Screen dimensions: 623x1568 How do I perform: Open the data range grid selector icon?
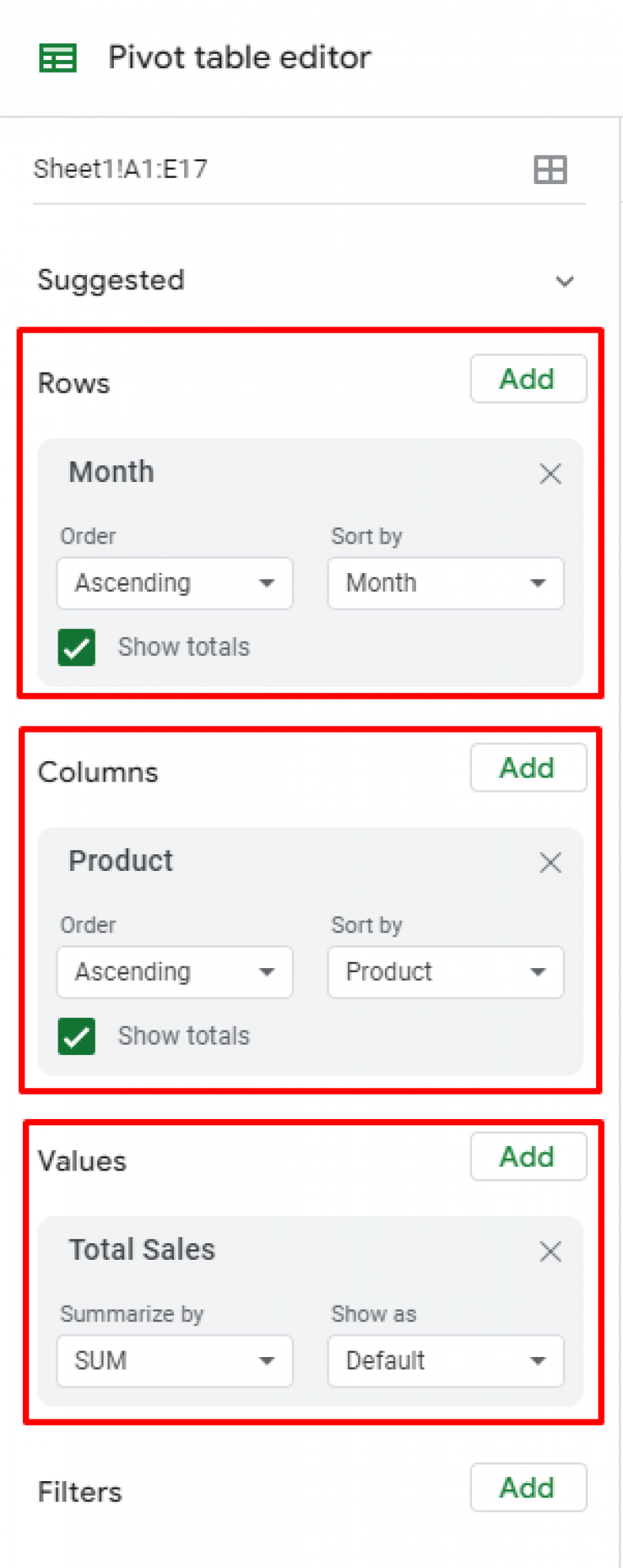(x=550, y=168)
